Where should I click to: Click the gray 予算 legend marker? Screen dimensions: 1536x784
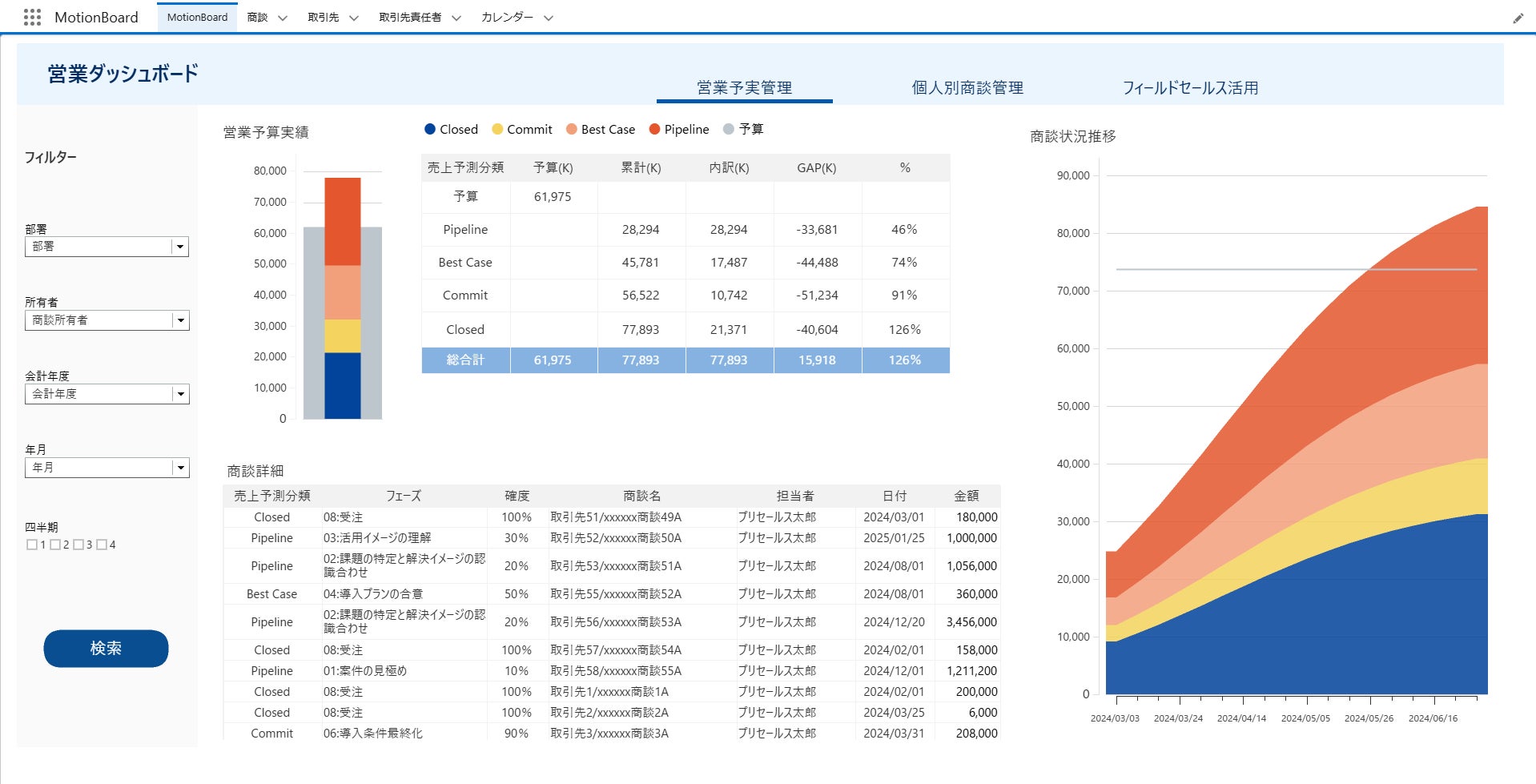[728, 129]
